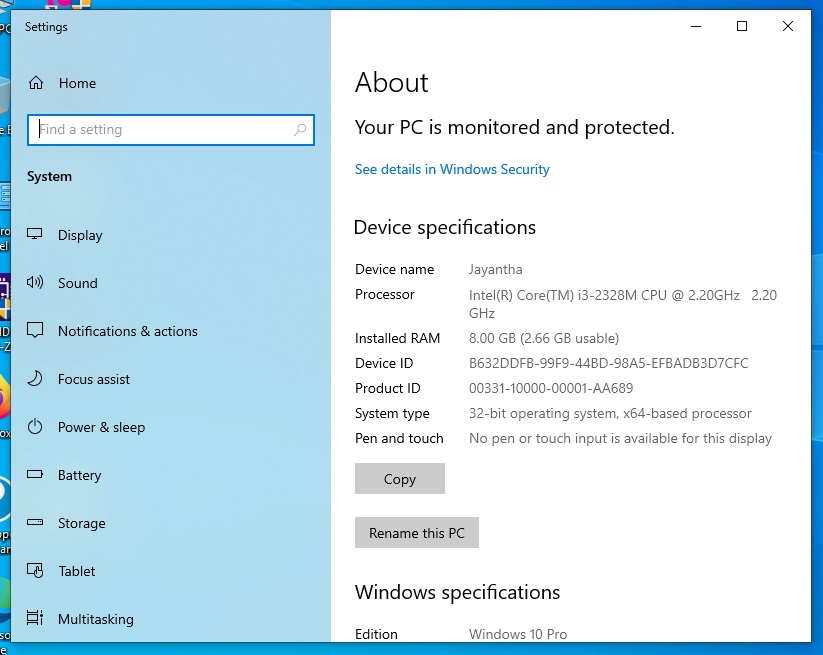823x655 pixels.
Task: Click the device name value Jayantha
Action: point(495,269)
